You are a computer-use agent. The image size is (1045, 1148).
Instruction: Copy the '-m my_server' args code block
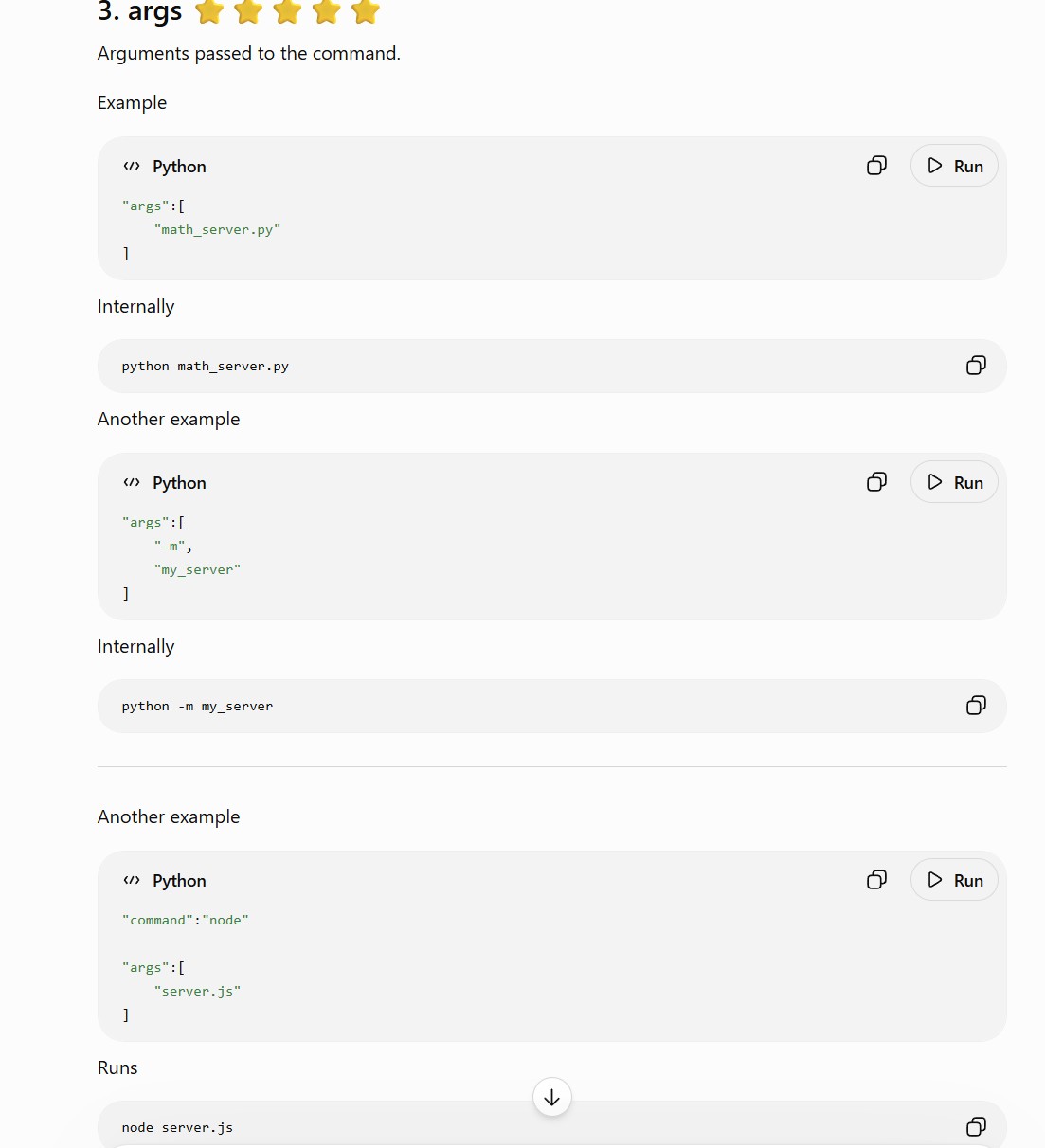(877, 482)
